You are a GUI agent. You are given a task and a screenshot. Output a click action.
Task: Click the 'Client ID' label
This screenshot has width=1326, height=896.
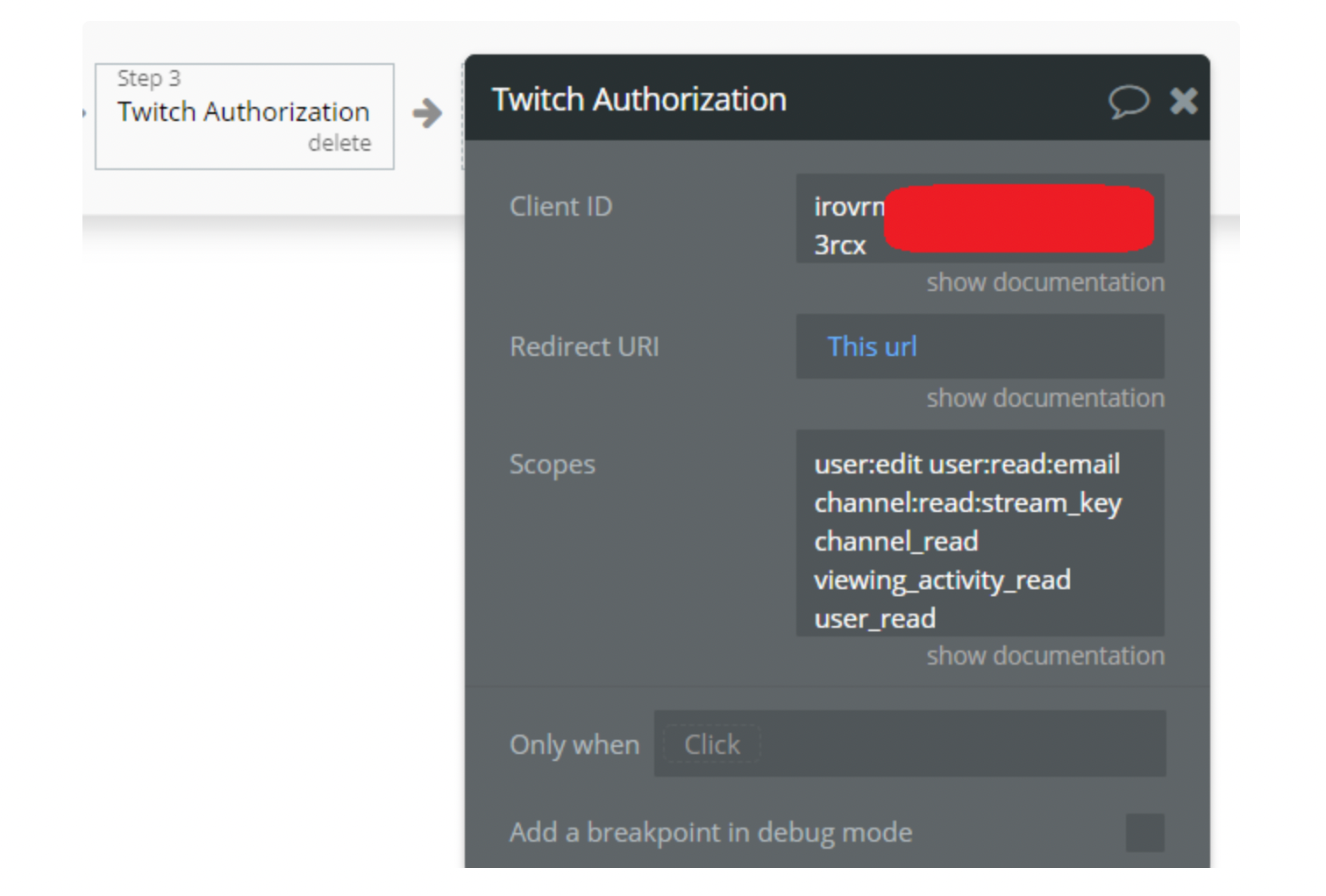(561, 207)
